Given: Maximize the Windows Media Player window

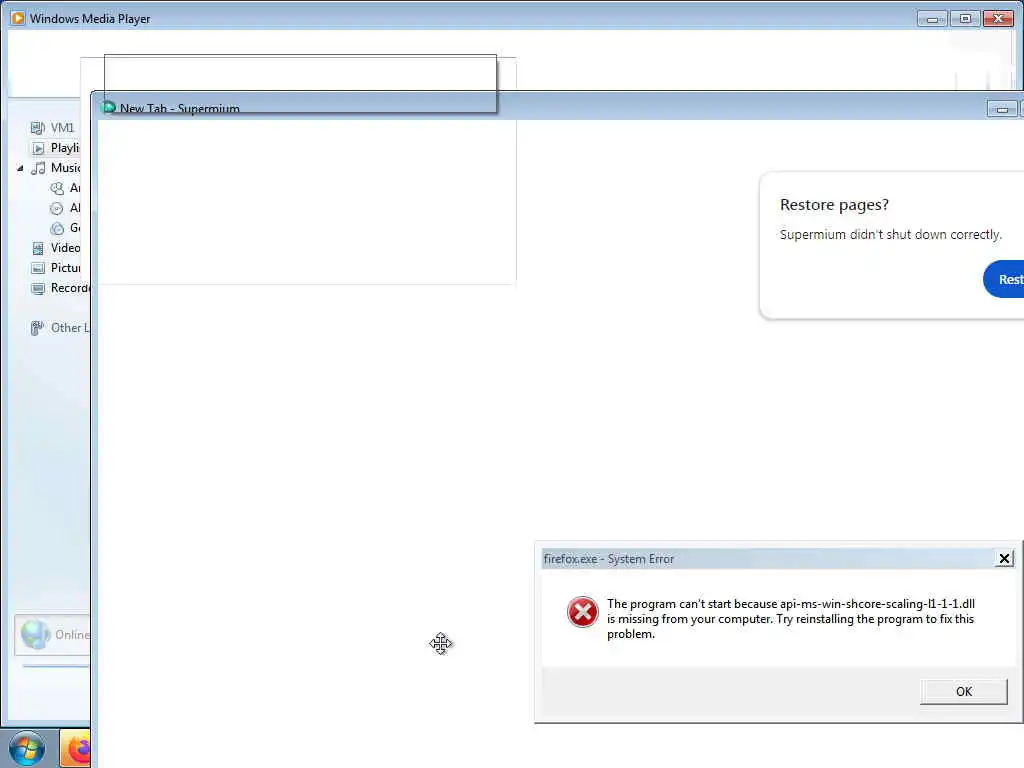Looking at the screenshot, I should 965,18.
